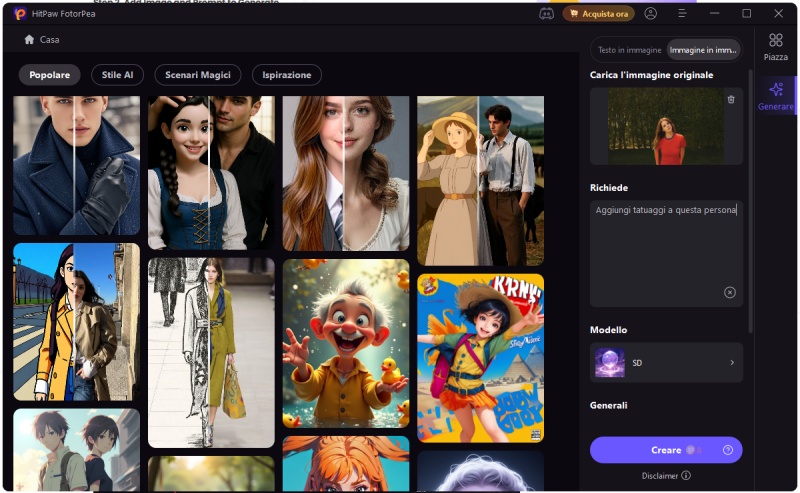Open the man in navy coat thumbnail
The width and height of the screenshot is (800, 493).
click(77, 165)
